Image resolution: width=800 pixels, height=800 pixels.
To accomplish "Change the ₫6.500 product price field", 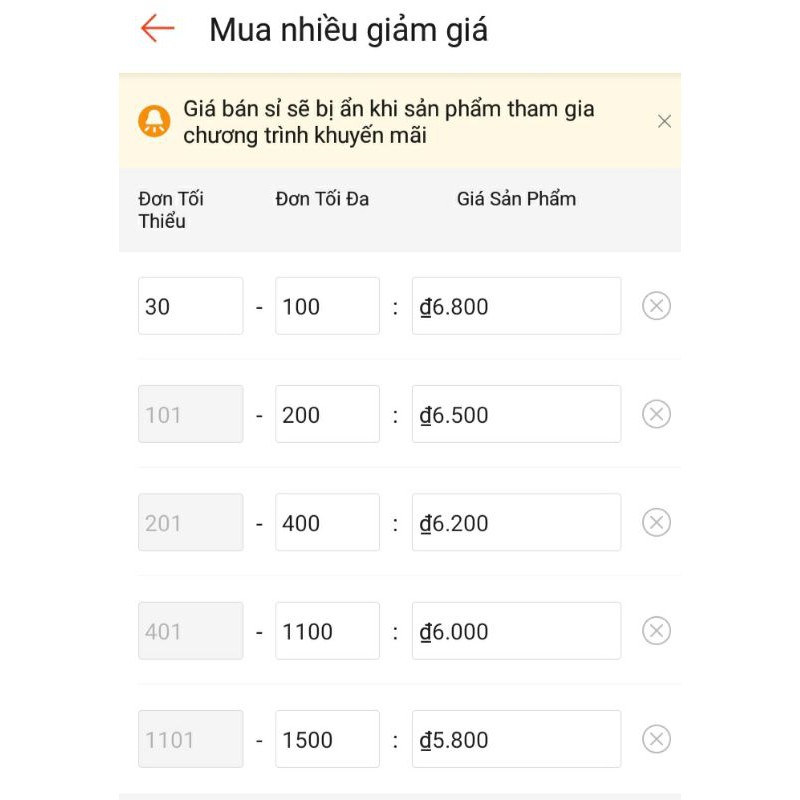I will click(x=516, y=414).
